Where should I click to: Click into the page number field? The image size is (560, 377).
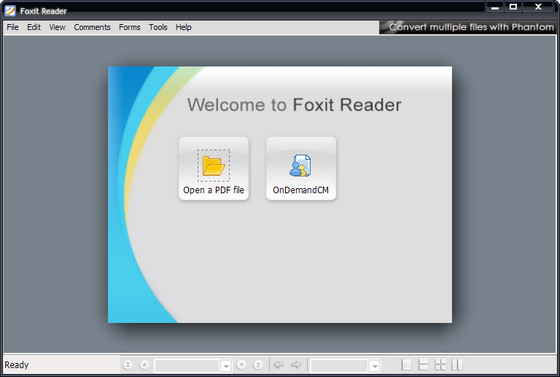(x=188, y=366)
